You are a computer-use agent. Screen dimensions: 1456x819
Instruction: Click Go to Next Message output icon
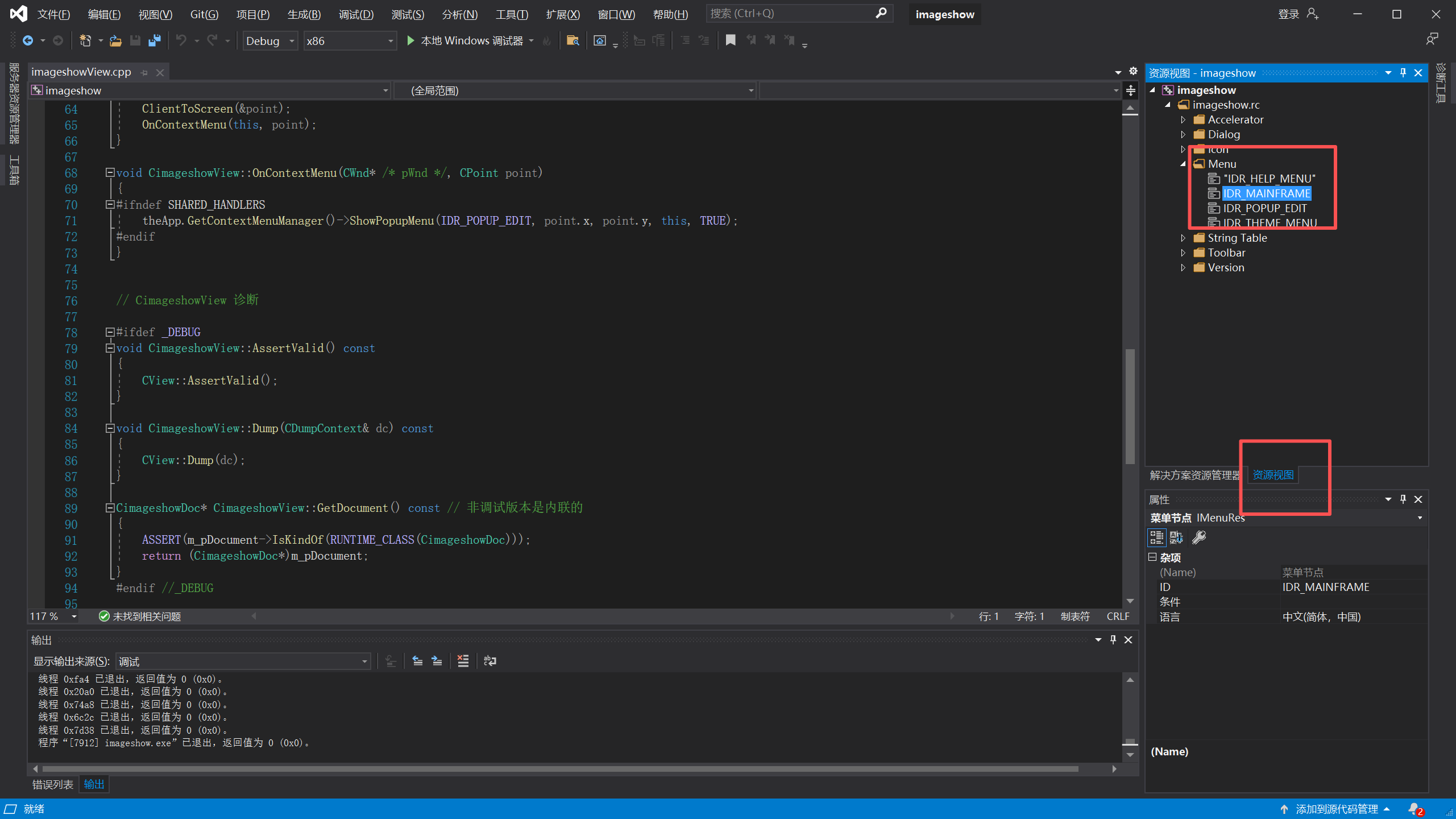(x=437, y=661)
